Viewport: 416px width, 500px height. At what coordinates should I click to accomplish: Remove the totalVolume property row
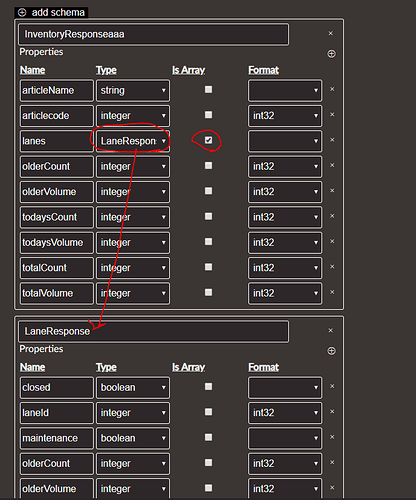click(x=332, y=292)
